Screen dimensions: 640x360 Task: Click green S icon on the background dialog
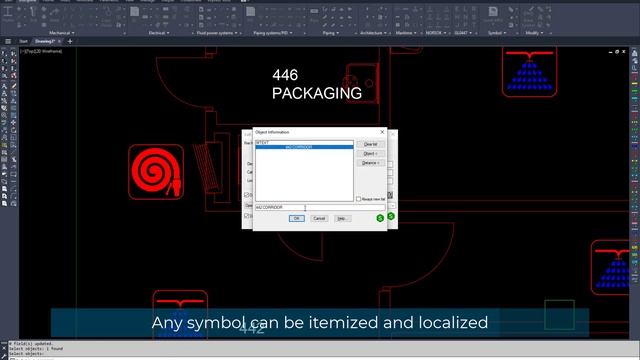tap(391, 216)
